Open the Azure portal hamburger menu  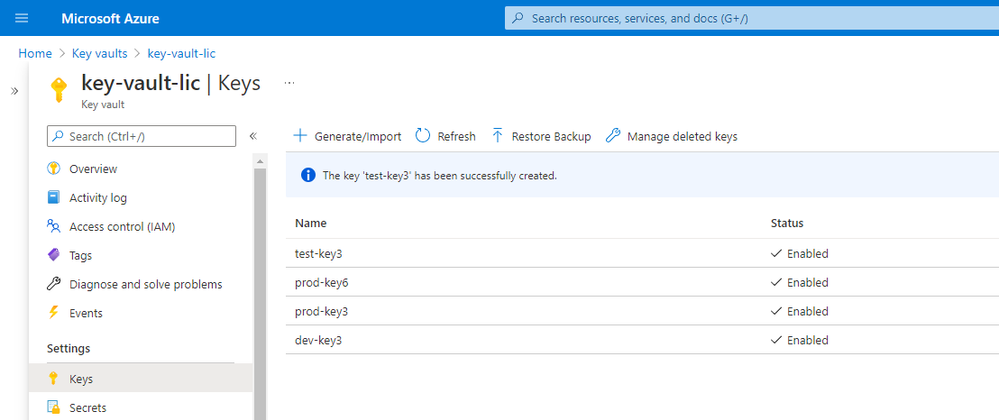[22, 18]
